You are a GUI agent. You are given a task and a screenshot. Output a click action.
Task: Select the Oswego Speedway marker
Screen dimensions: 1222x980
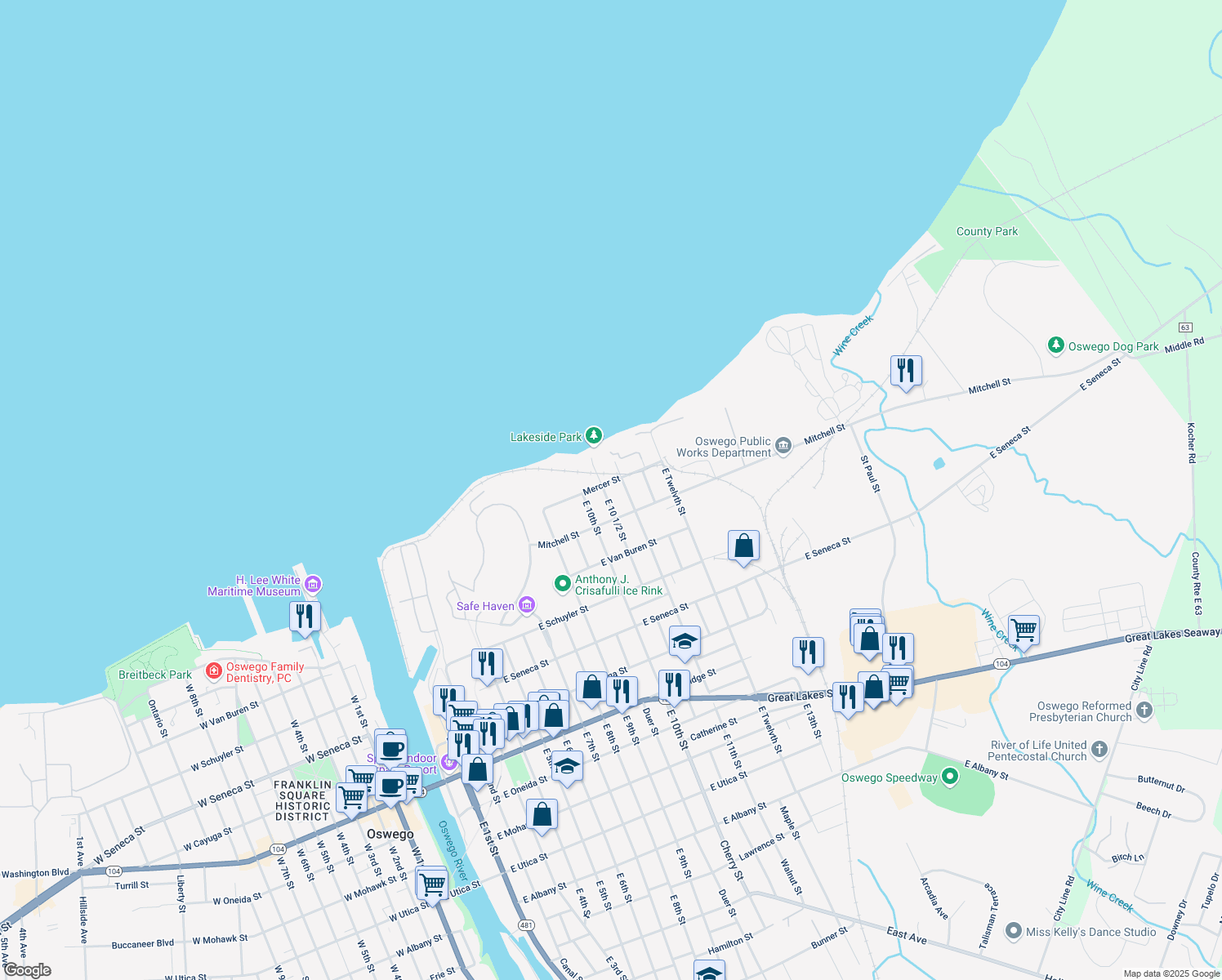[949, 776]
